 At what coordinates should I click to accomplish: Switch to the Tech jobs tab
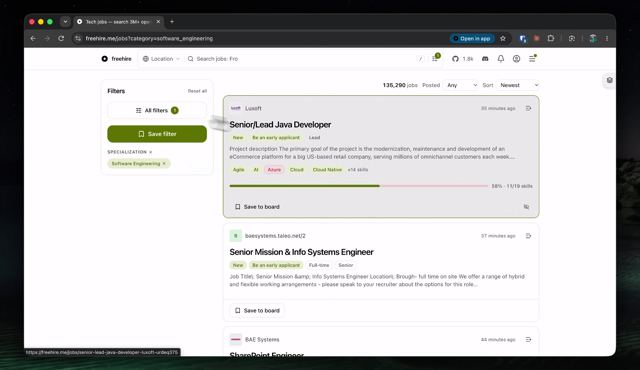[118, 22]
